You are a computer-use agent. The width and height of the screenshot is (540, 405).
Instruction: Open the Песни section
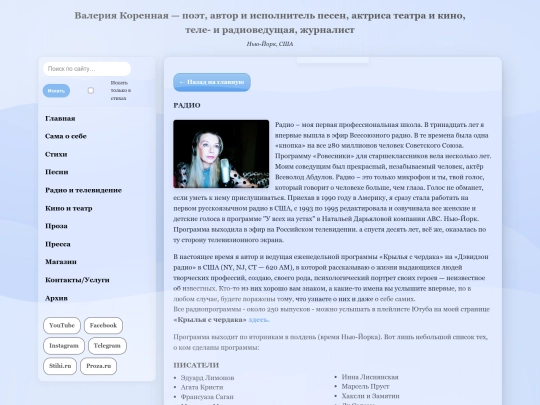coord(56,172)
